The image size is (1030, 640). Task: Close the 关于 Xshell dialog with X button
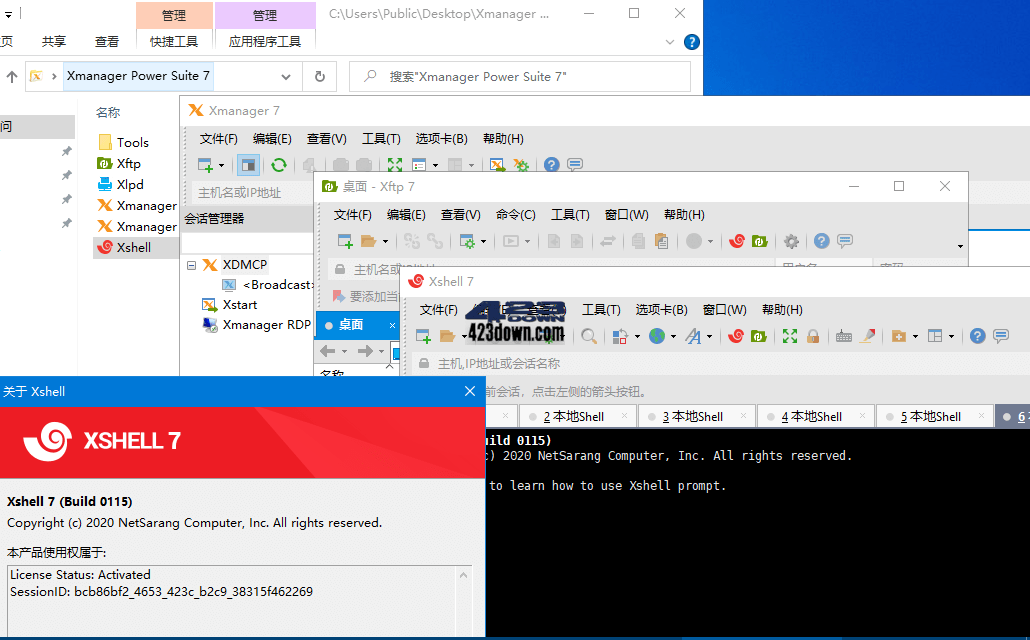[469, 391]
